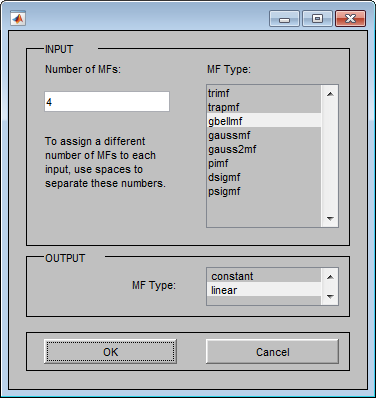Select constant output MF type
This screenshot has width=376, height=398.
tap(264, 276)
